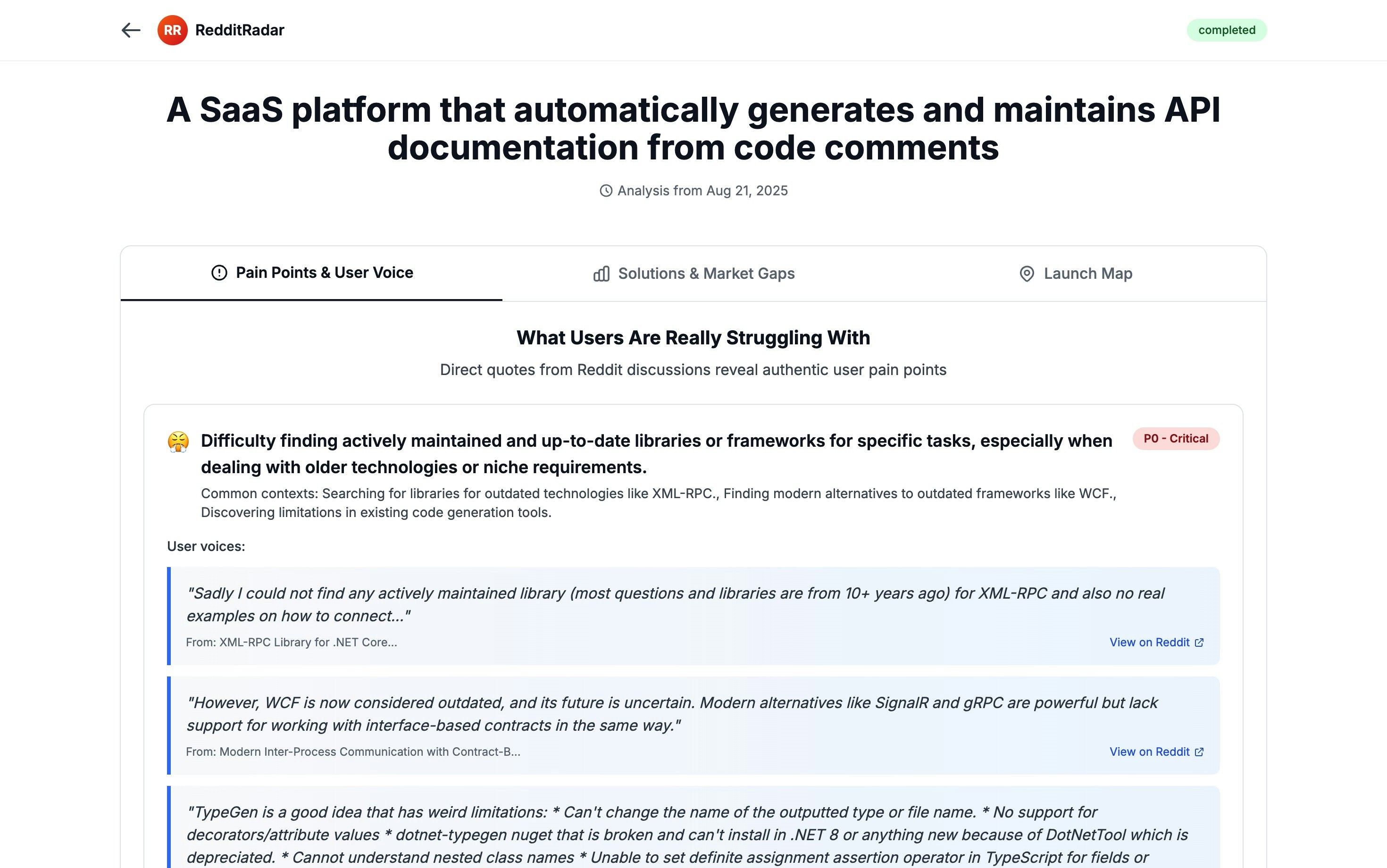Open the RedditRadar brand name
The height and width of the screenshot is (868, 1387).
pos(239,30)
